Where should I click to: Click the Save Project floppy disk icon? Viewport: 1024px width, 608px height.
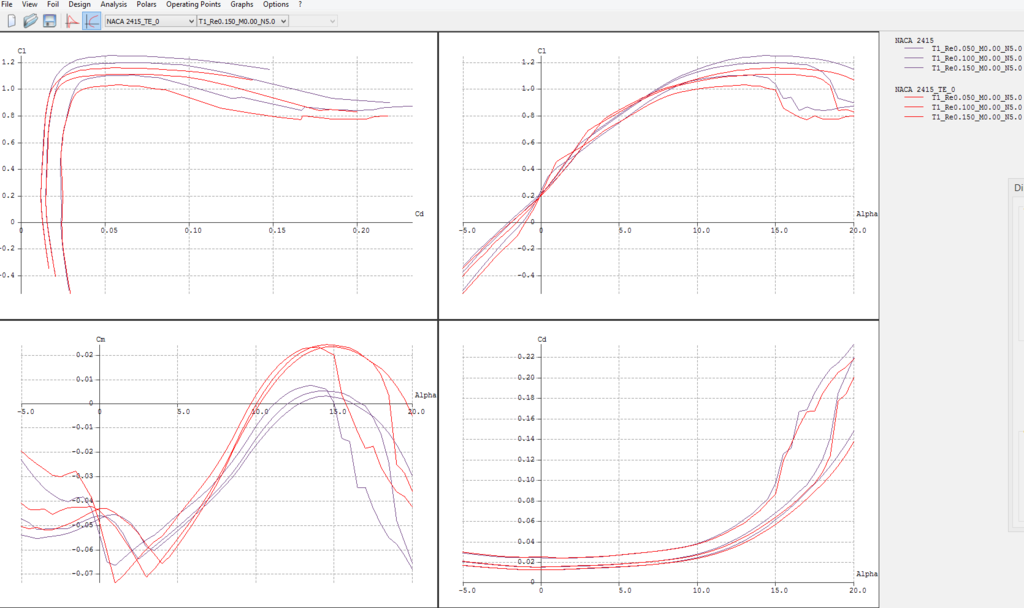49,20
